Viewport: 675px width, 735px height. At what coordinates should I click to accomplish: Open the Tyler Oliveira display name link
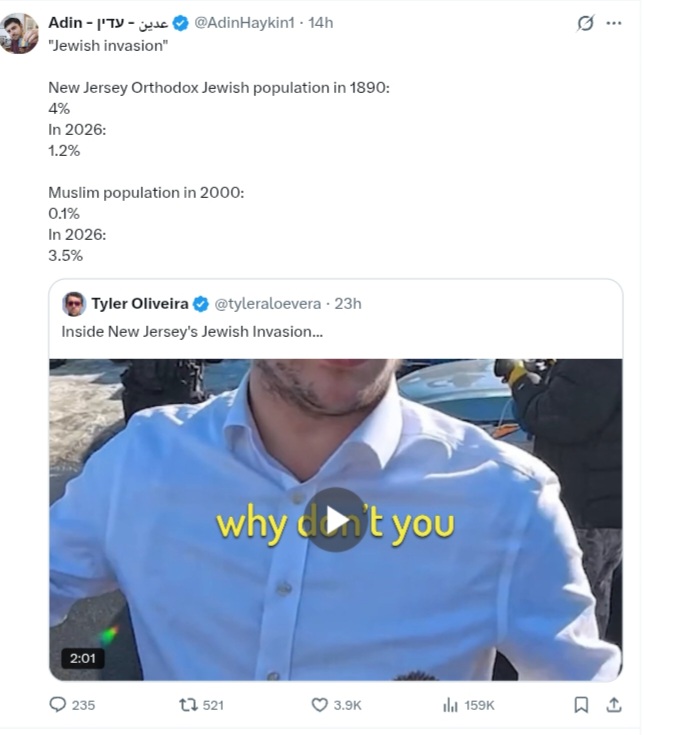tap(138, 304)
